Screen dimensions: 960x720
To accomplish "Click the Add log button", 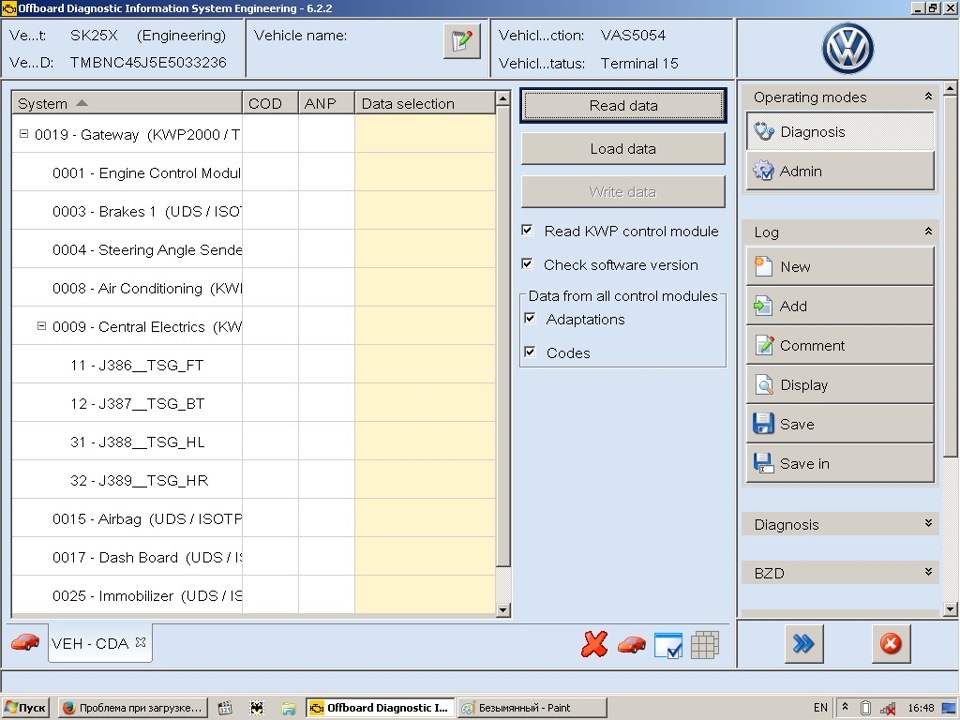I will coord(840,306).
